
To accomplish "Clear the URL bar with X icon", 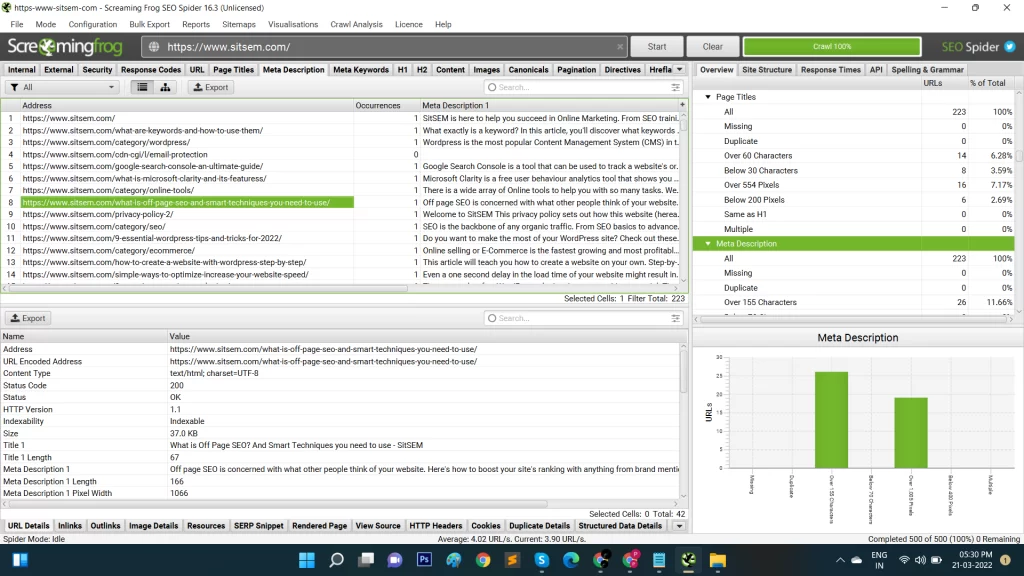I will [620, 47].
